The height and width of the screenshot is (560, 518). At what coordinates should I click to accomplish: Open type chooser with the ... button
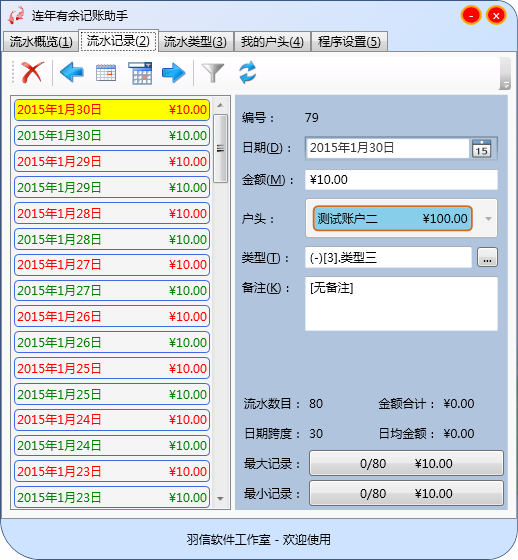pyautogui.click(x=487, y=257)
